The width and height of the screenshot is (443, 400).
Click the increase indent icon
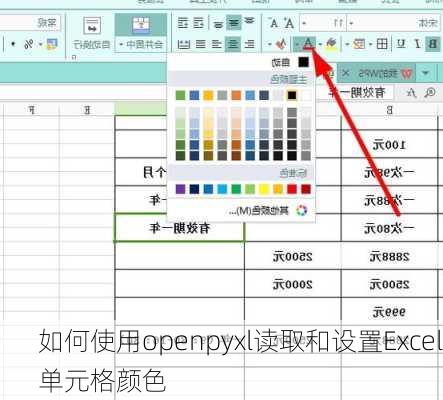tap(183, 23)
